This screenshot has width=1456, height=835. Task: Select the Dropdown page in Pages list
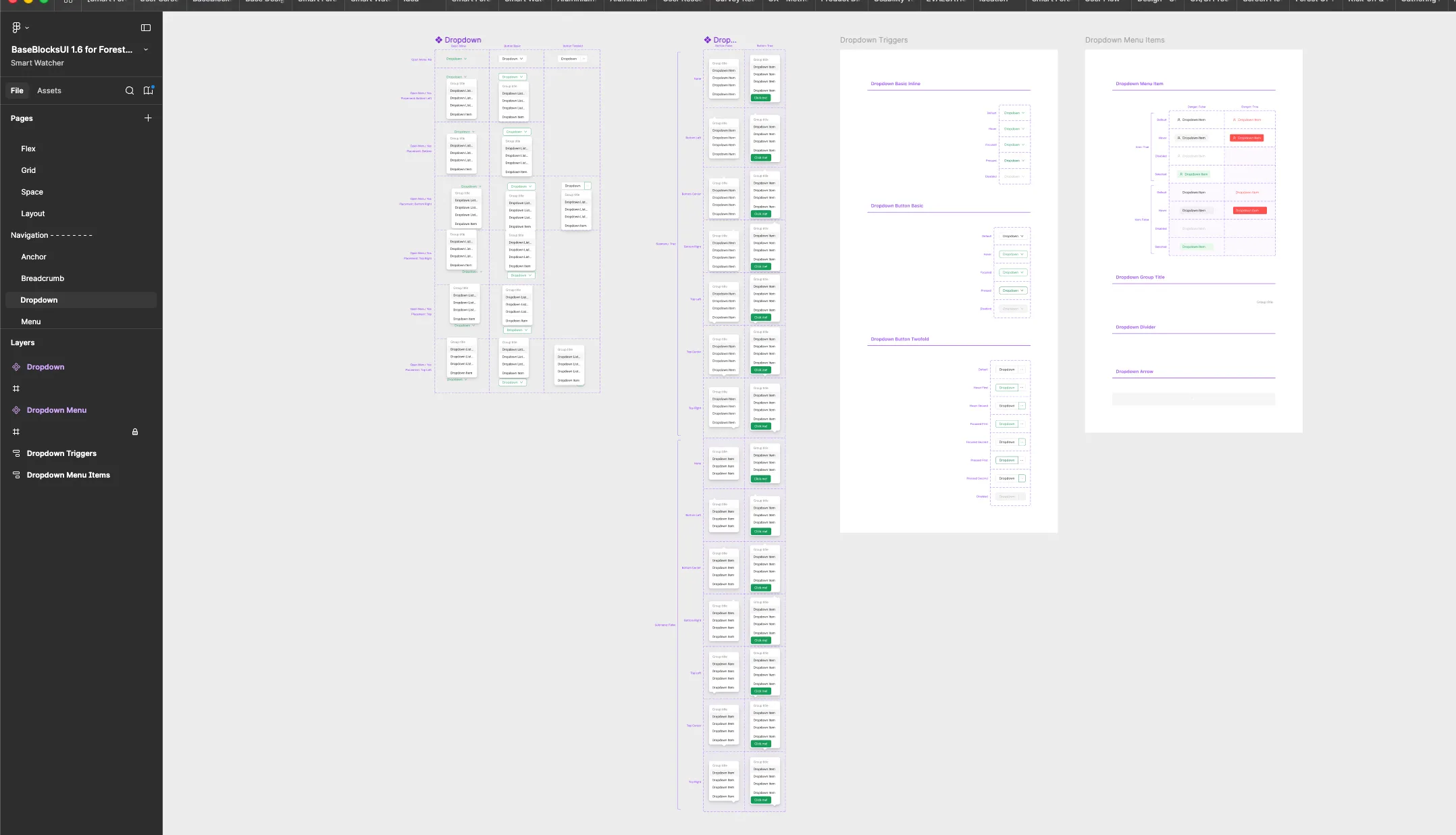coord(81,300)
